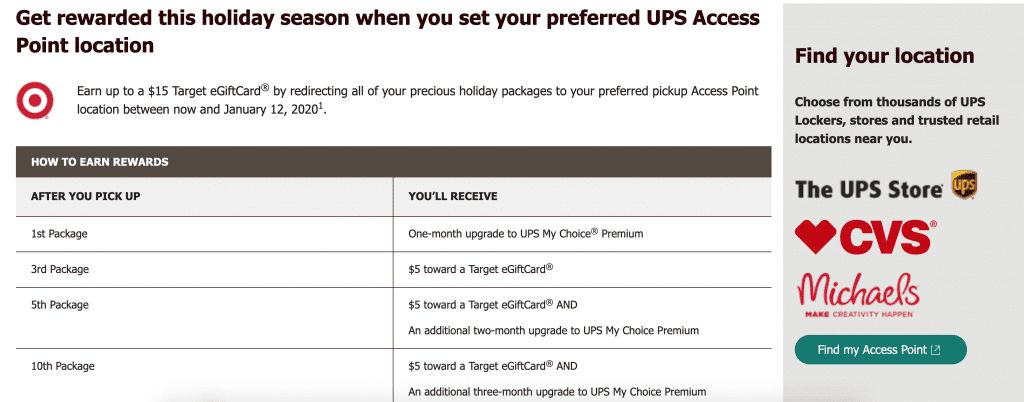
Task: Select the AFTER YOU PICK UP column header
Action: (x=86, y=196)
